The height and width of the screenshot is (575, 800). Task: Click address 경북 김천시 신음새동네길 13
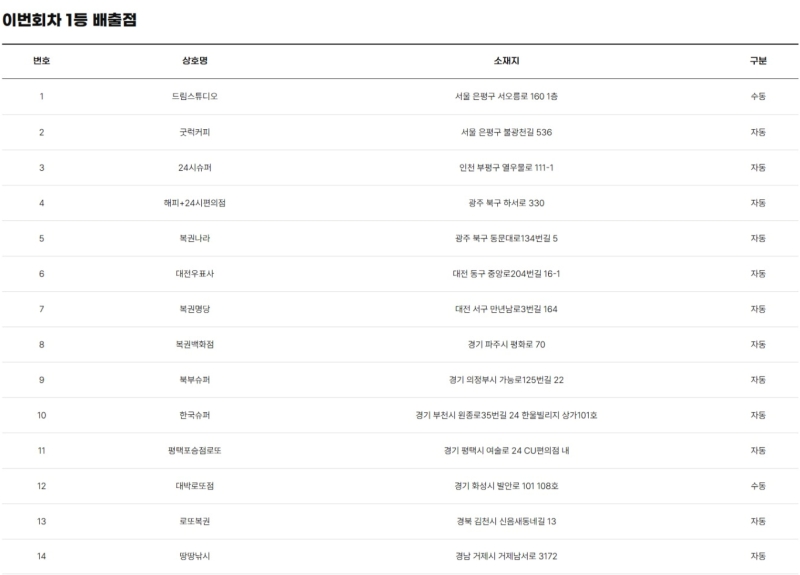tap(506, 521)
